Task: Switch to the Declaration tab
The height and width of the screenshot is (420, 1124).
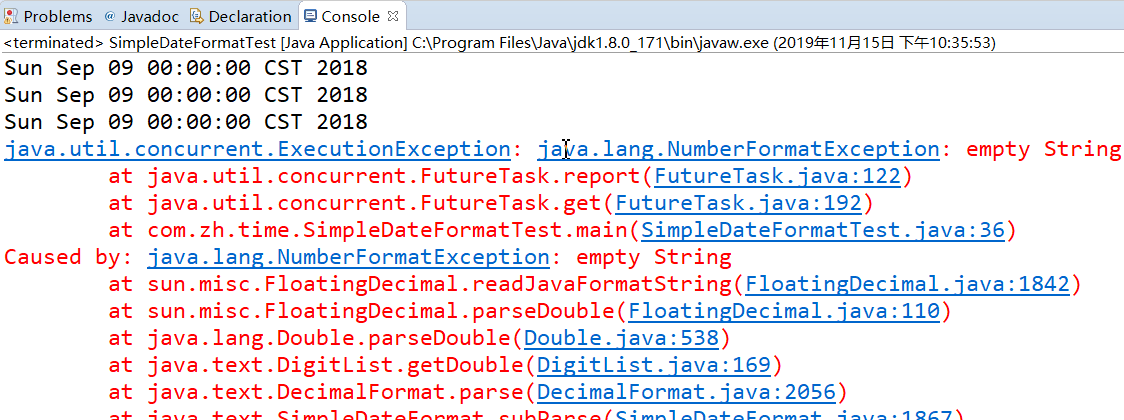Action: pos(250,16)
